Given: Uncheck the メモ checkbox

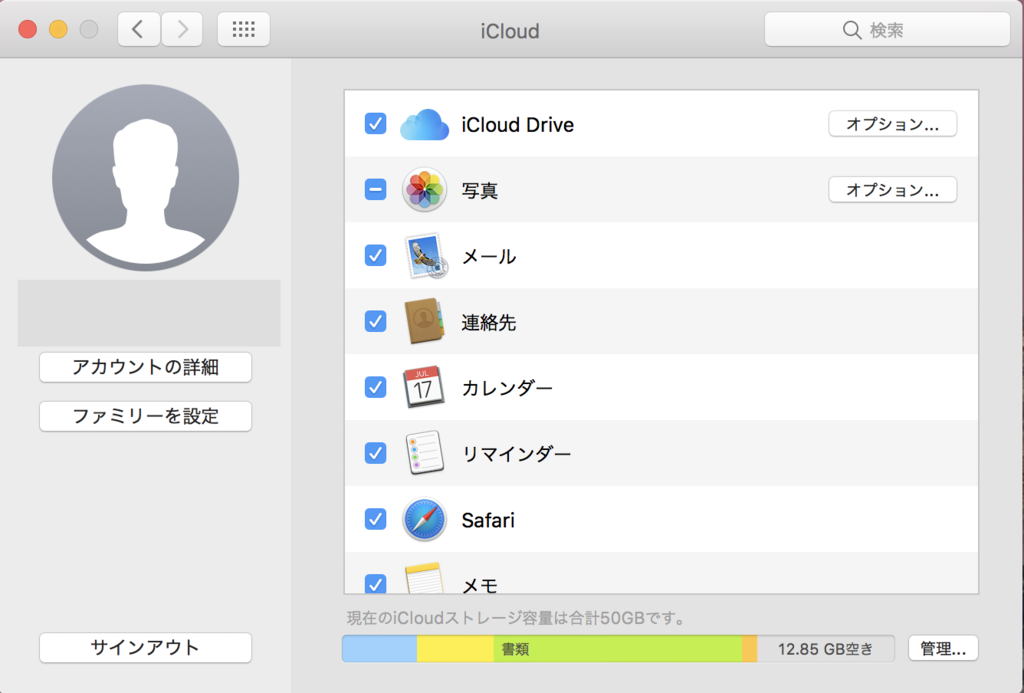Looking at the screenshot, I should click(x=376, y=583).
